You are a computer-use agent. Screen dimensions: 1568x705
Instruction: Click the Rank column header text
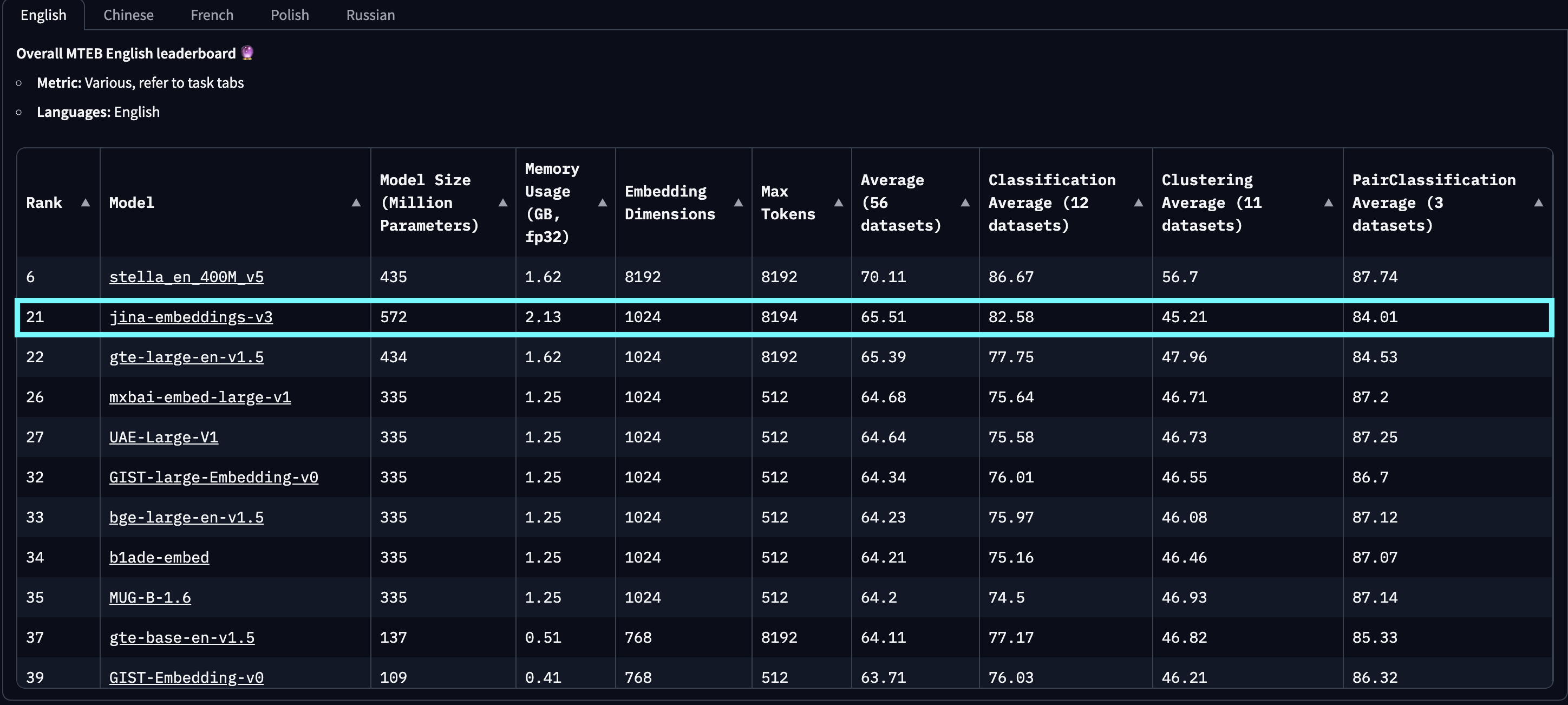44,203
